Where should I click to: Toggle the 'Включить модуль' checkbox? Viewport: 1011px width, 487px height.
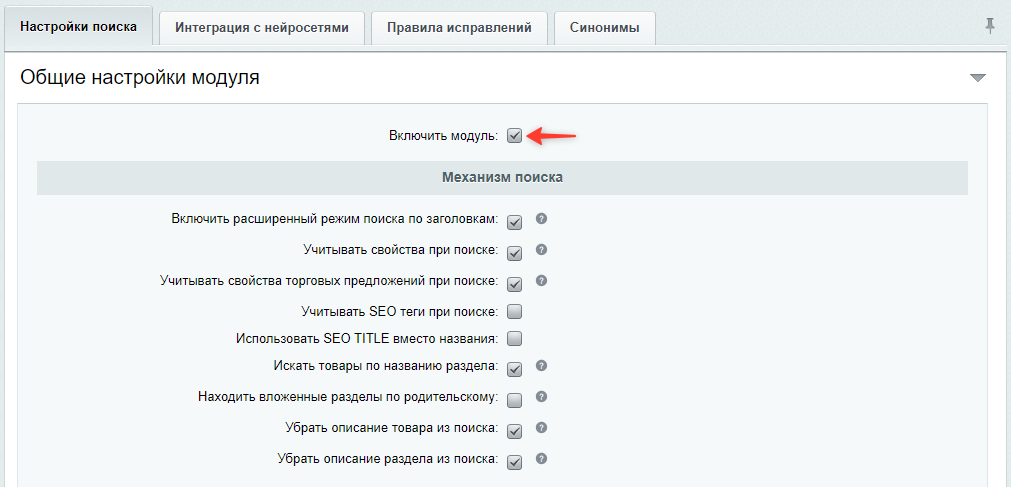(515, 136)
